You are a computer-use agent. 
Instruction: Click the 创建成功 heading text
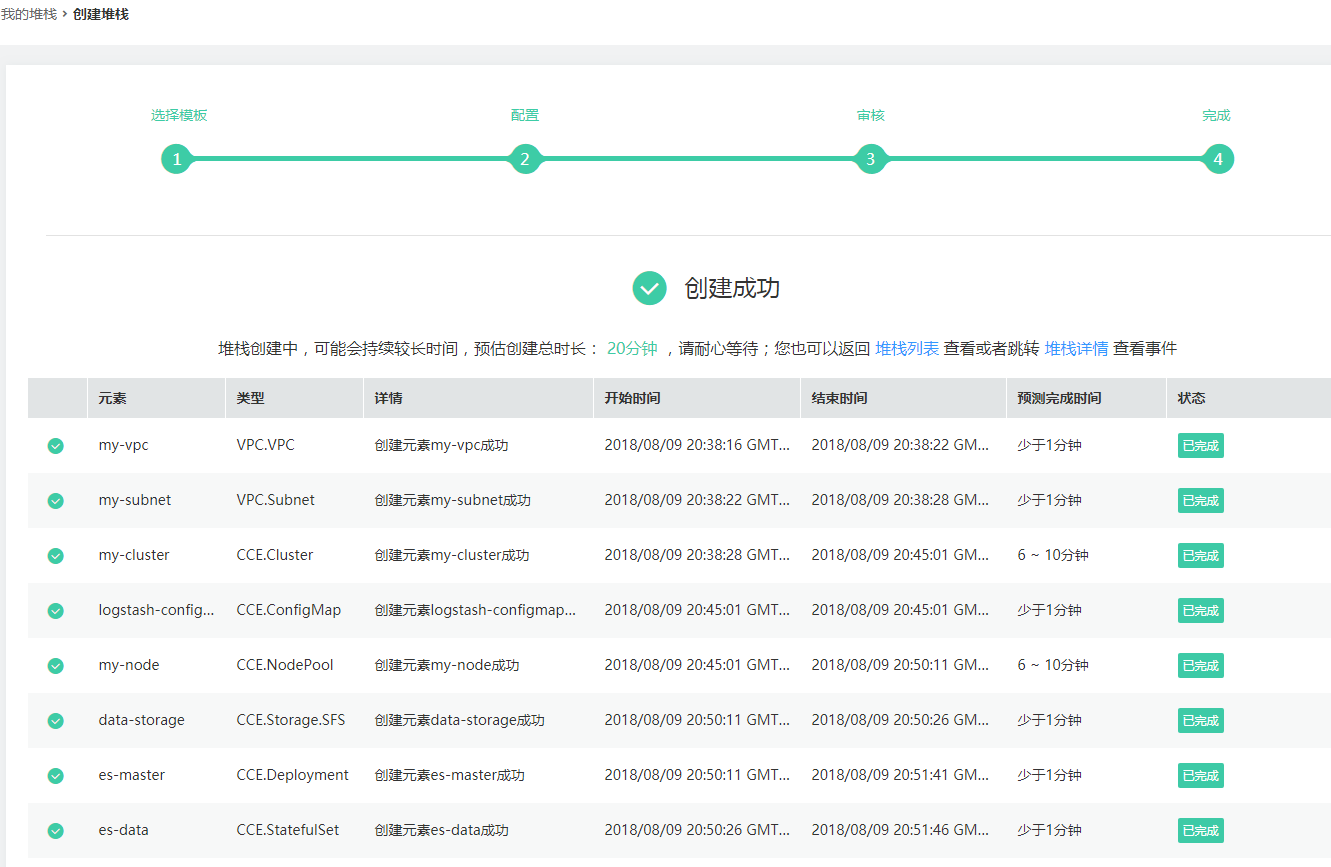coord(732,288)
